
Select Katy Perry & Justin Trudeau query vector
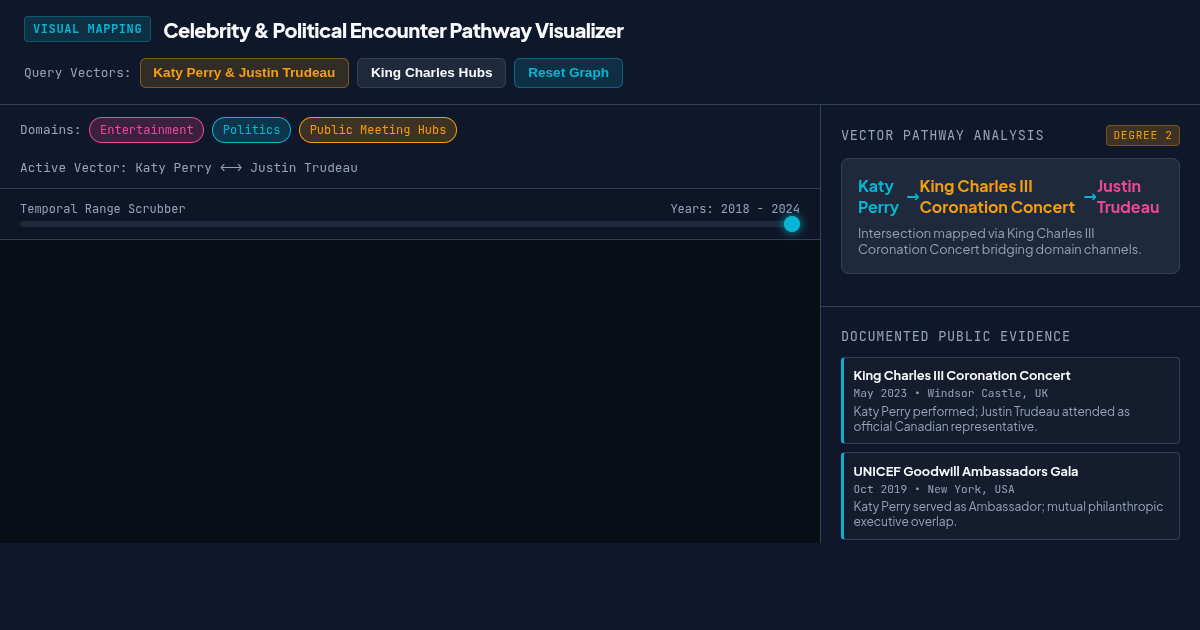244,73
